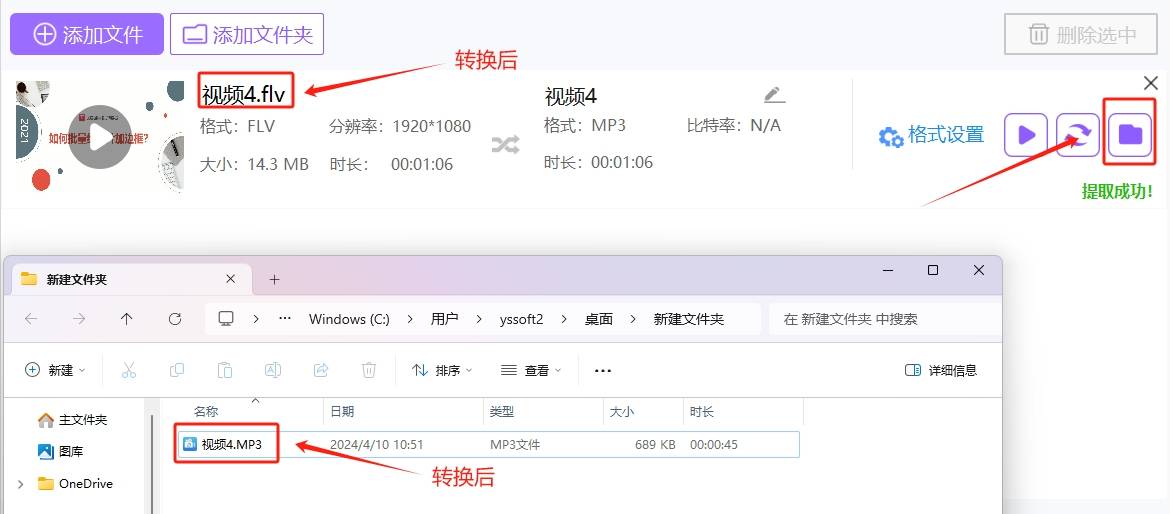Screen dimensions: 1170x514
Task: Expand hidden path with ellipsis in address bar
Action: click(285, 319)
